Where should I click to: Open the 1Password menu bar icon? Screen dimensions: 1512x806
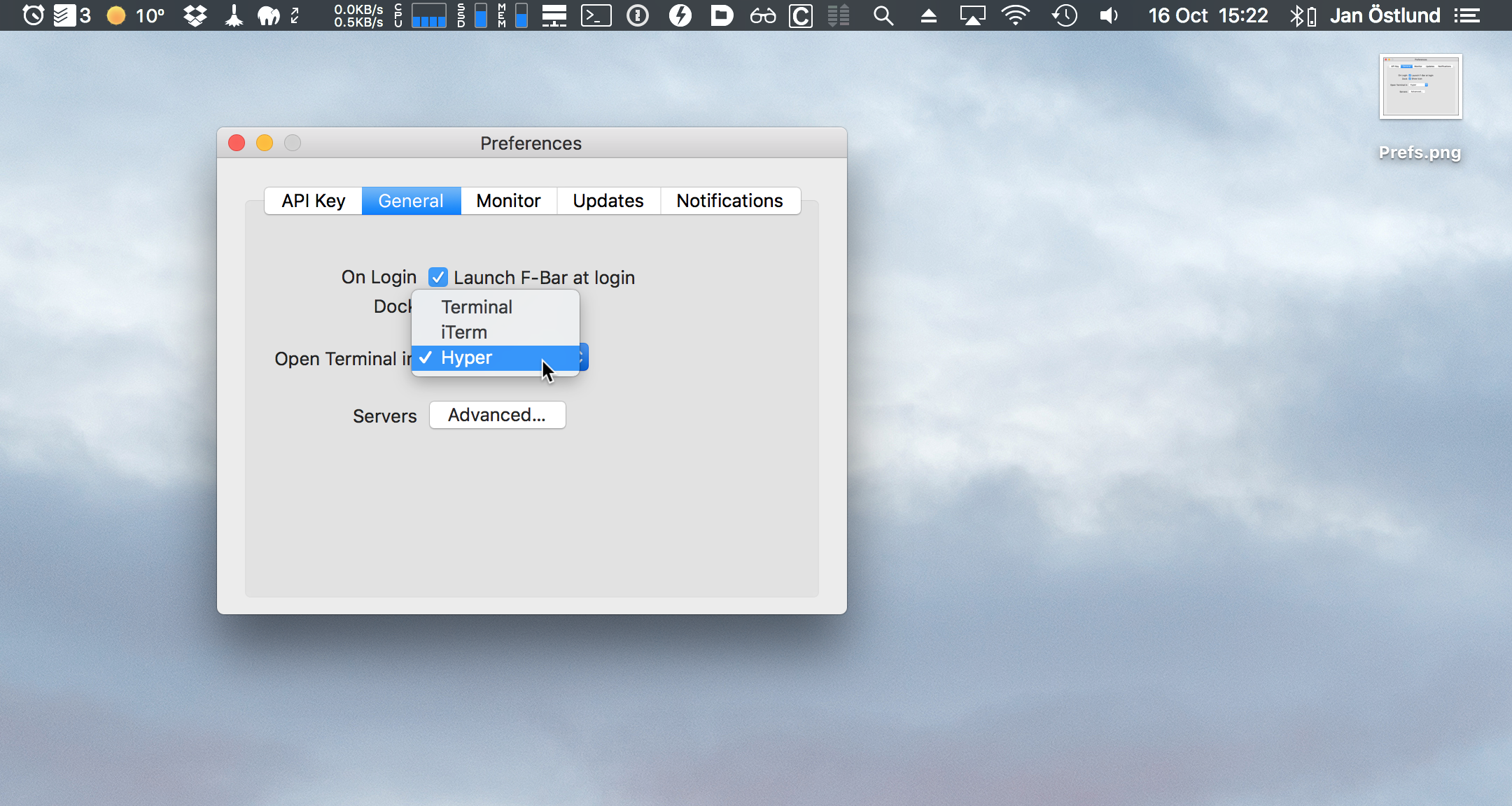[x=637, y=15]
